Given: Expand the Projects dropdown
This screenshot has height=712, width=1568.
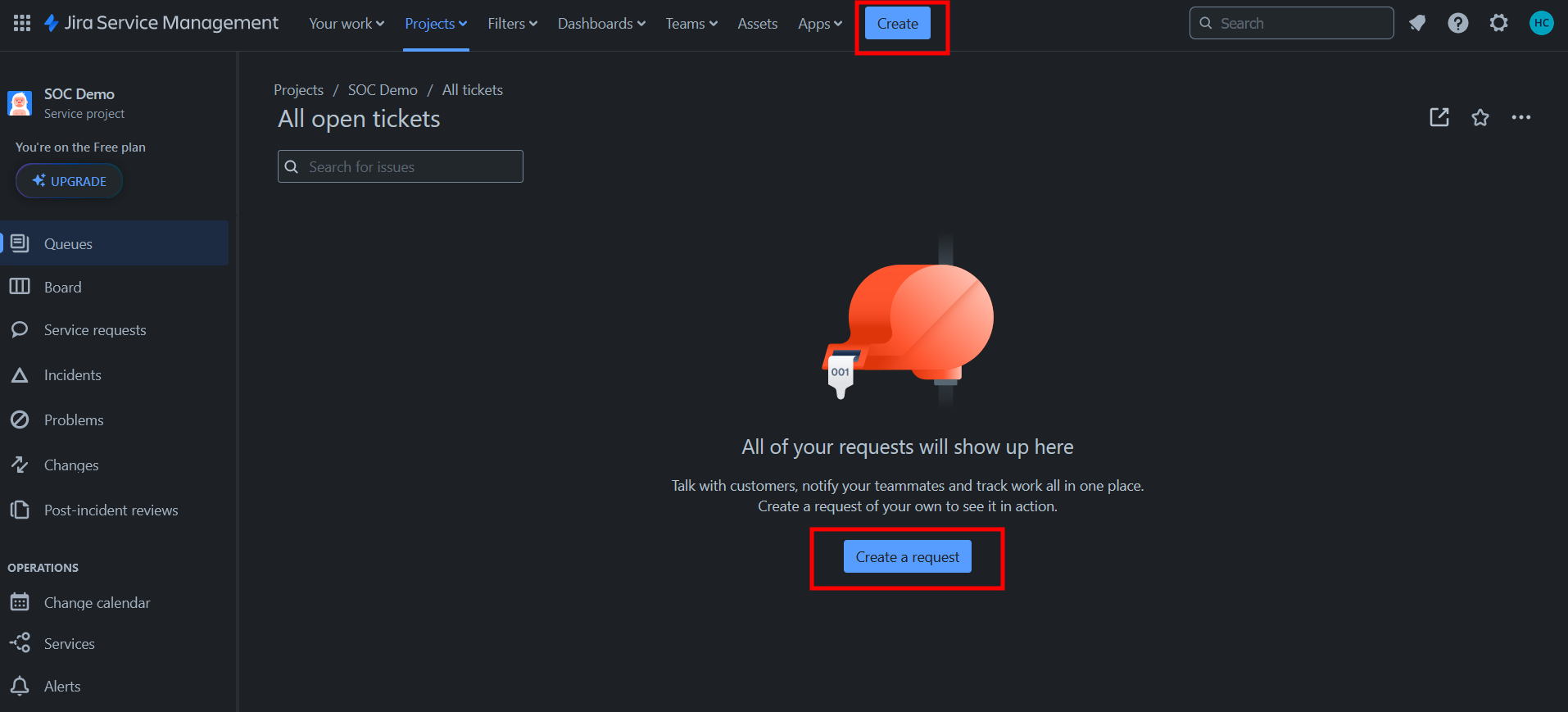Looking at the screenshot, I should click(436, 24).
